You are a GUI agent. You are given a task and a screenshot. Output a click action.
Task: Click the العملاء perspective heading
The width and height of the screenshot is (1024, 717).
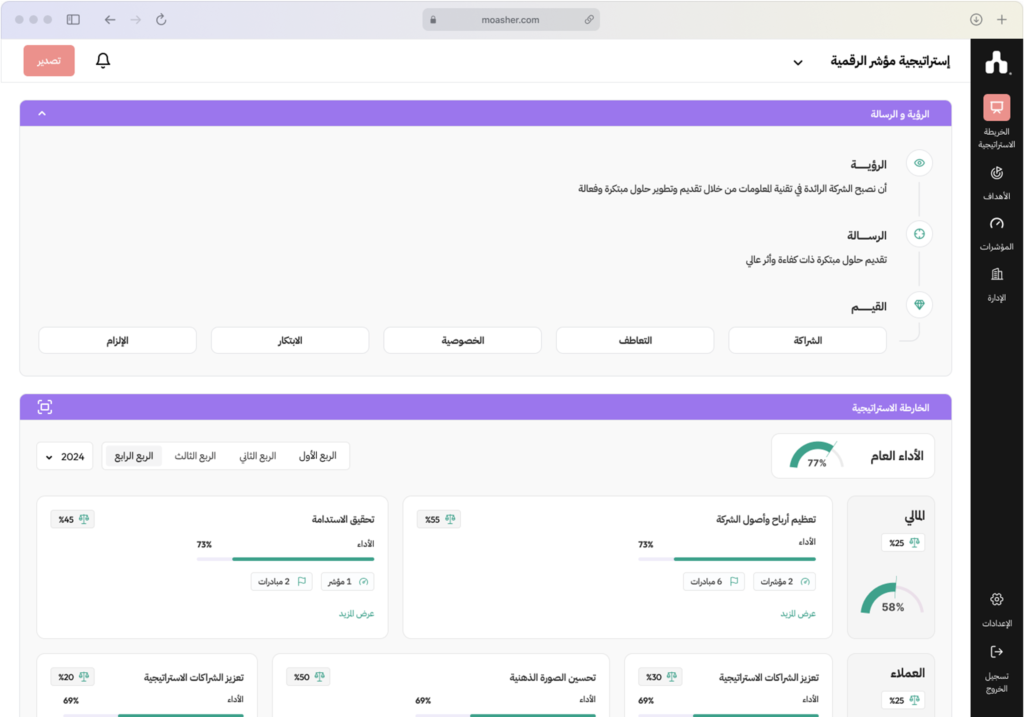point(907,673)
